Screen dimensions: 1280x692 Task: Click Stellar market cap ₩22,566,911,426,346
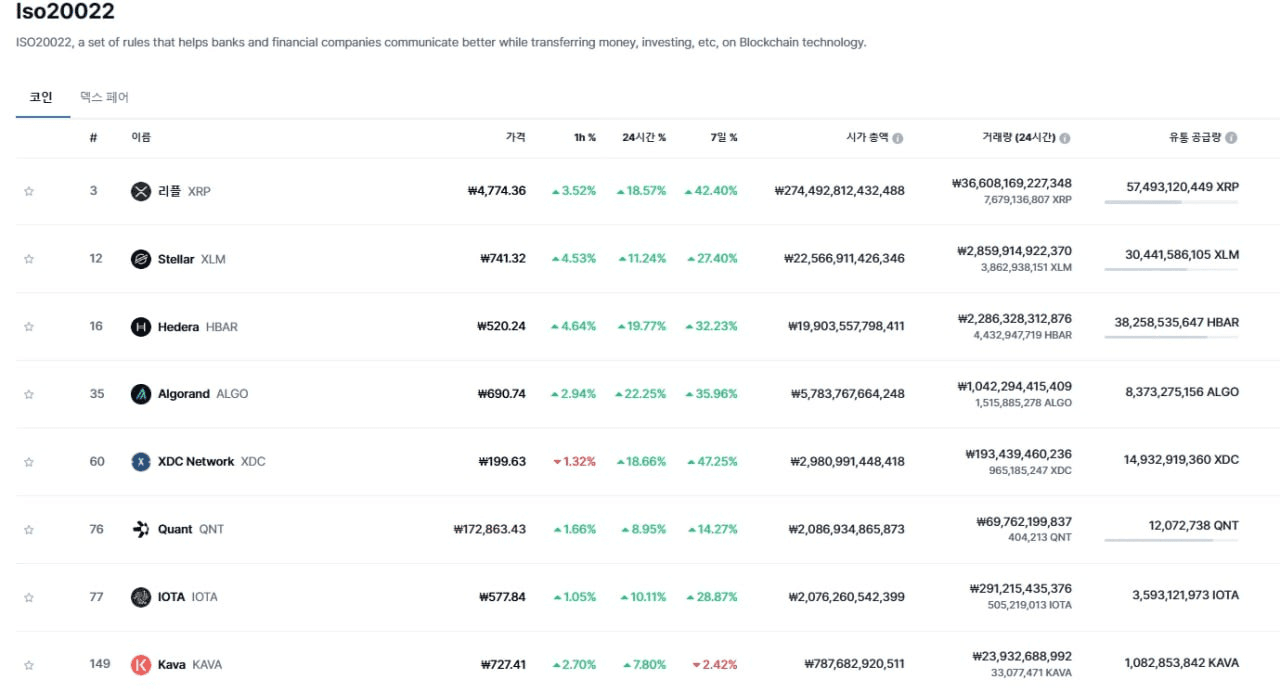pyautogui.click(x=844, y=259)
